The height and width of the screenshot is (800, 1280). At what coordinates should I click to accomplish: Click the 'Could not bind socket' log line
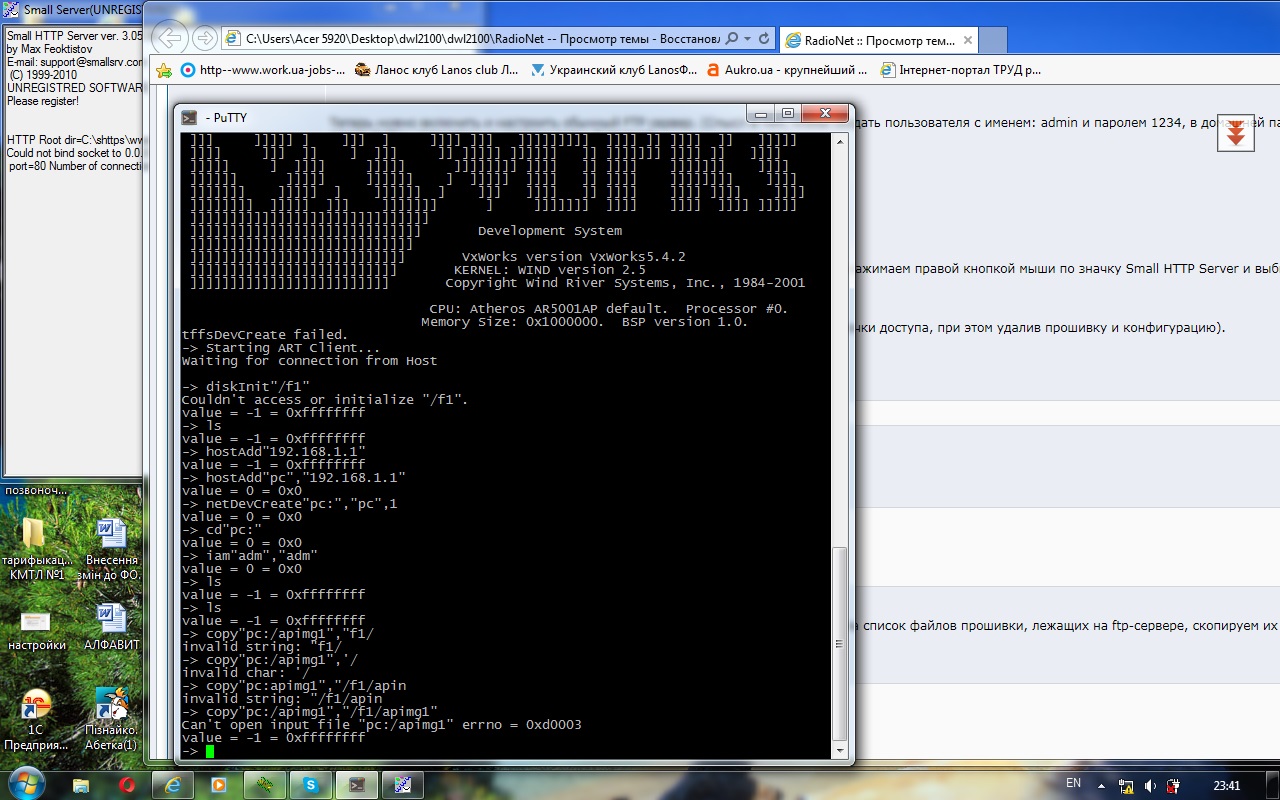pos(74,153)
